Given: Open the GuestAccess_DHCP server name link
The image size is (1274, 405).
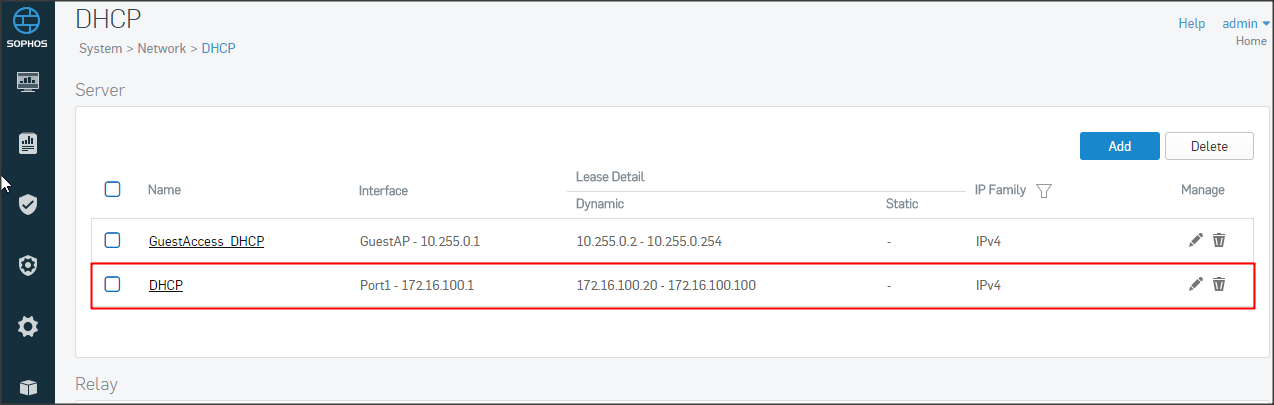Looking at the screenshot, I should coord(206,241).
